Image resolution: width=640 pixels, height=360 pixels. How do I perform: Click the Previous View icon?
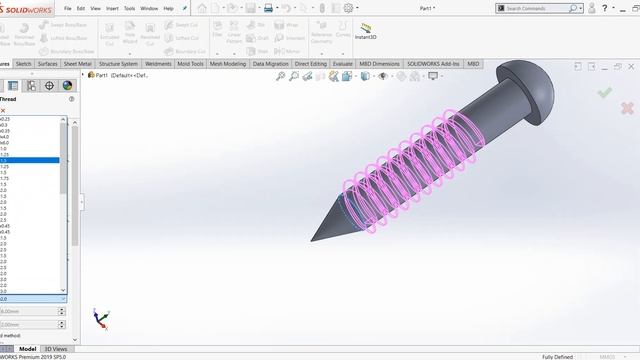click(x=307, y=76)
